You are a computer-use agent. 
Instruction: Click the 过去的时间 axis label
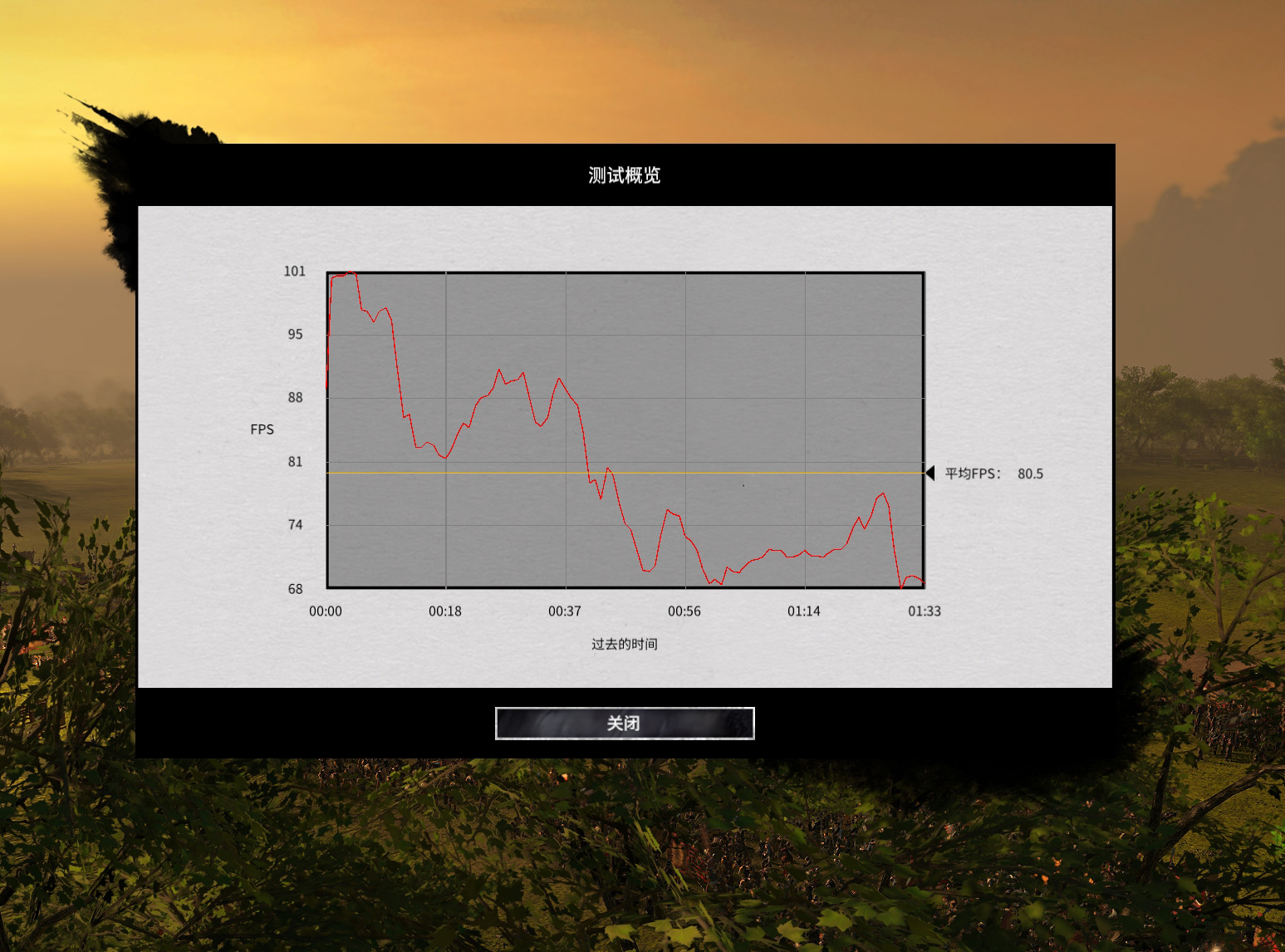[x=625, y=644]
